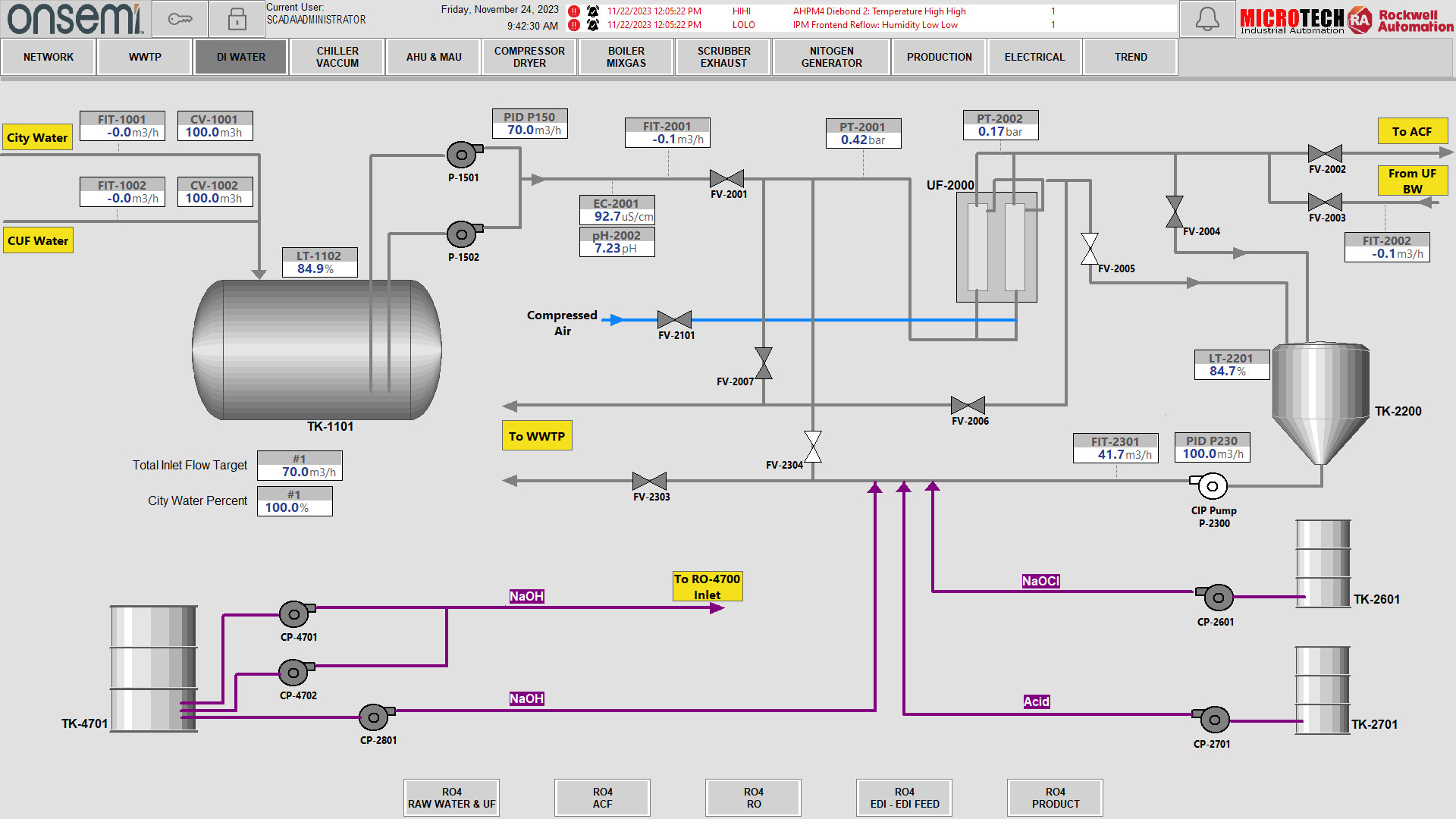This screenshot has height=819, width=1456.
Task: Toggle backwash valve FV-2006
Action: pyautogui.click(x=968, y=405)
